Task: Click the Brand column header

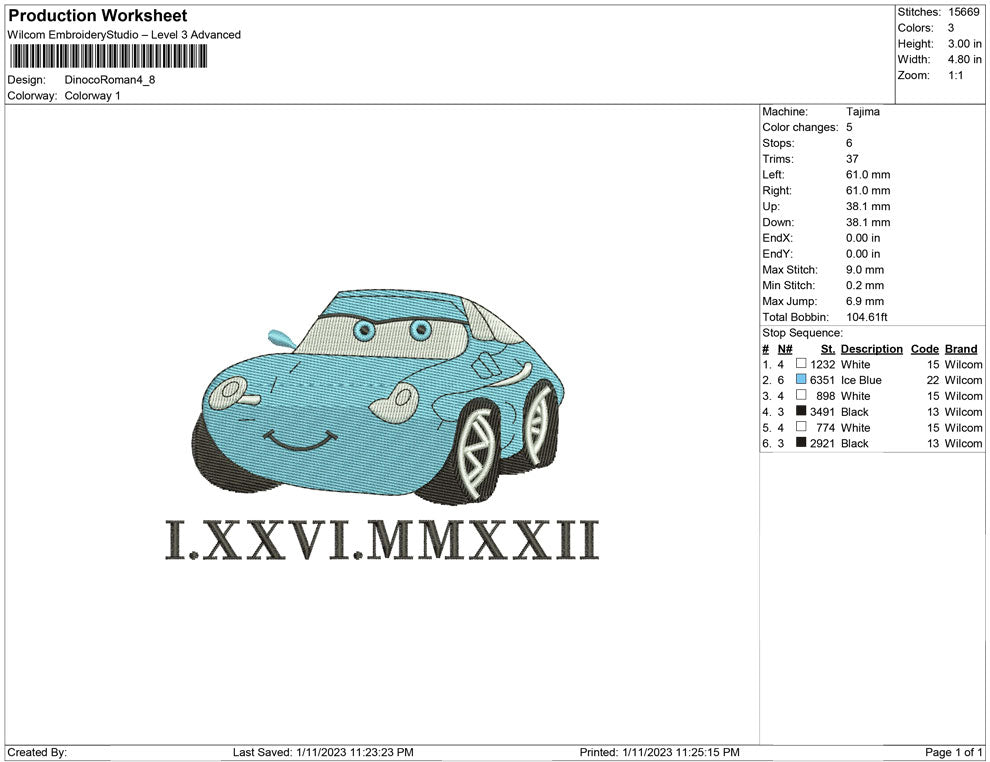Action: 961,348
